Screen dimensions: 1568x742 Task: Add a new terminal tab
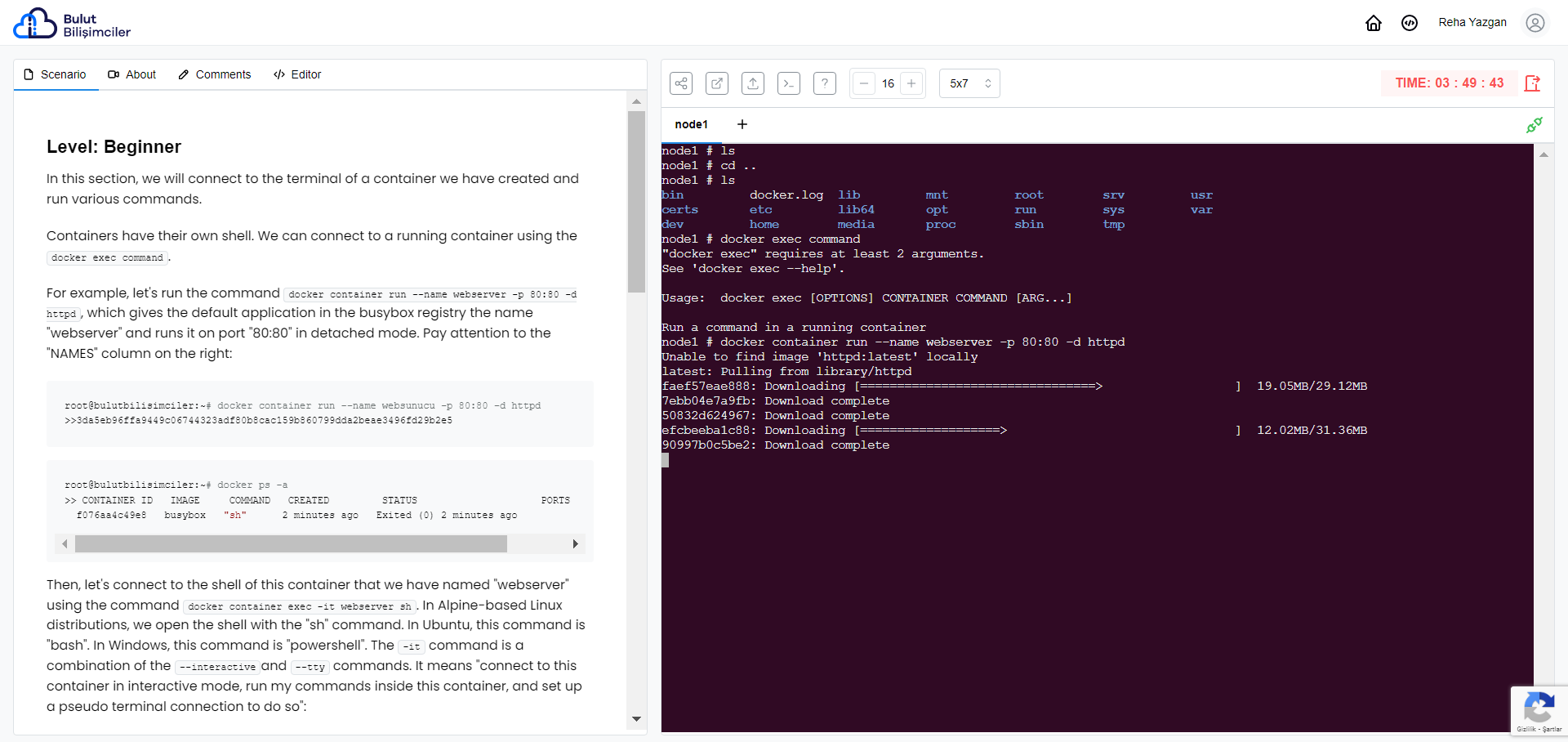[x=742, y=124]
